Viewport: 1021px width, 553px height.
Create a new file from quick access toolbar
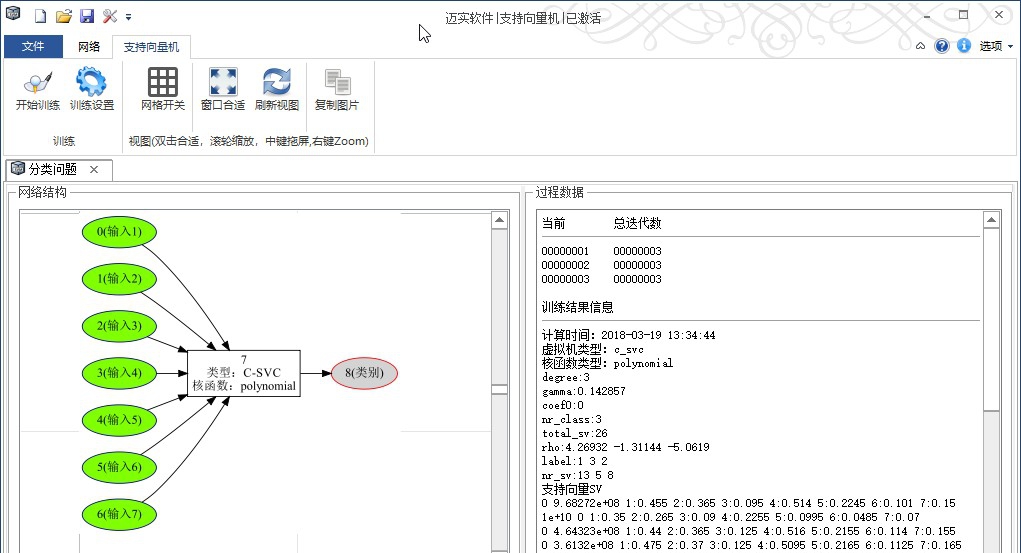[40, 16]
